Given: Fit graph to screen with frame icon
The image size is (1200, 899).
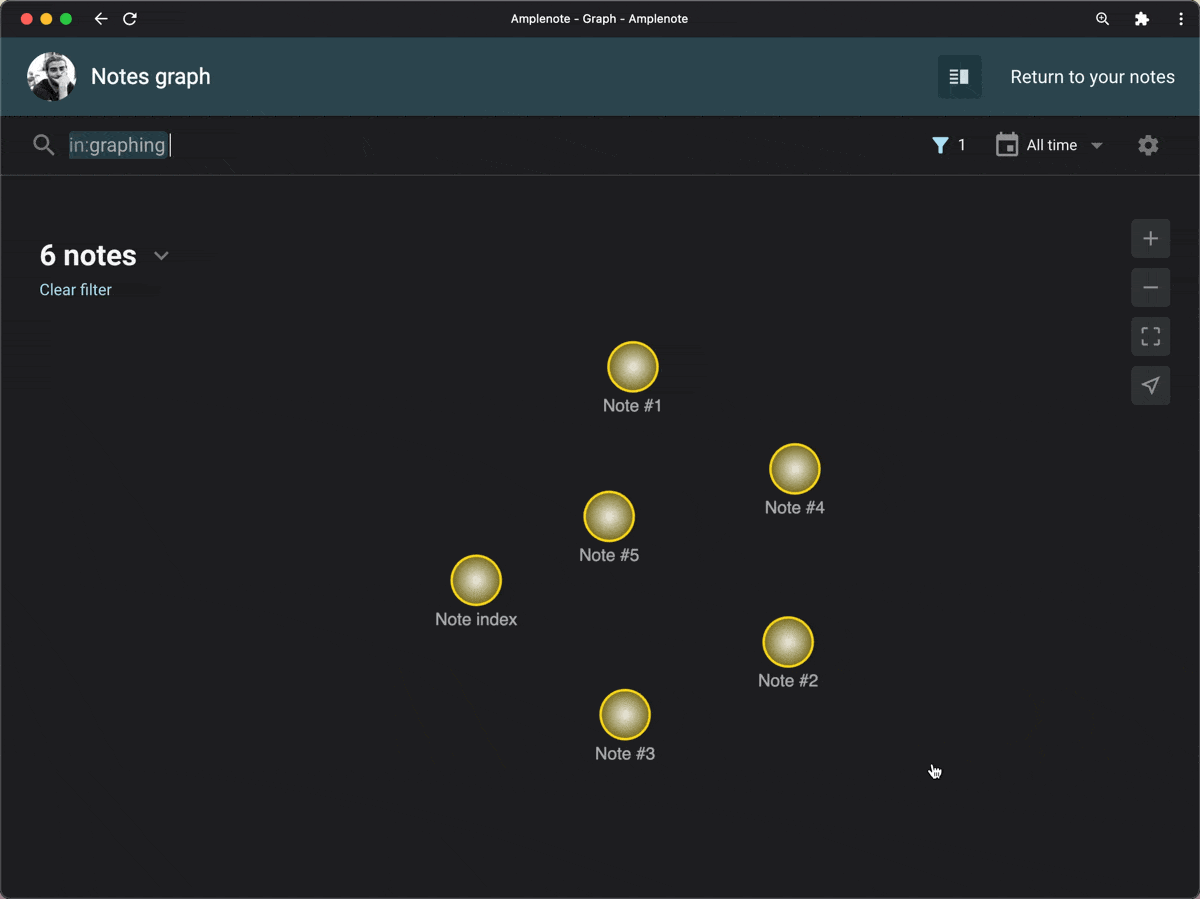Looking at the screenshot, I should click(x=1151, y=337).
